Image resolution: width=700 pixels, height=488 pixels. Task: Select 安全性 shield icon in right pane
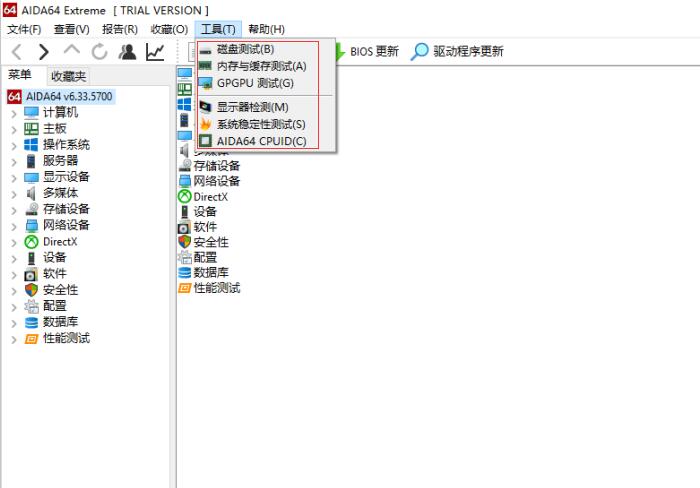[185, 242]
